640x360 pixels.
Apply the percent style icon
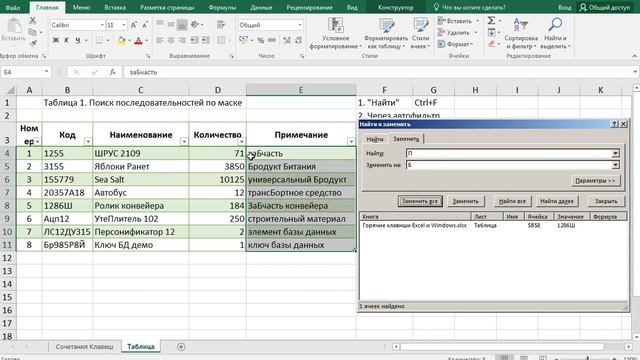pyautogui.click(x=260, y=40)
